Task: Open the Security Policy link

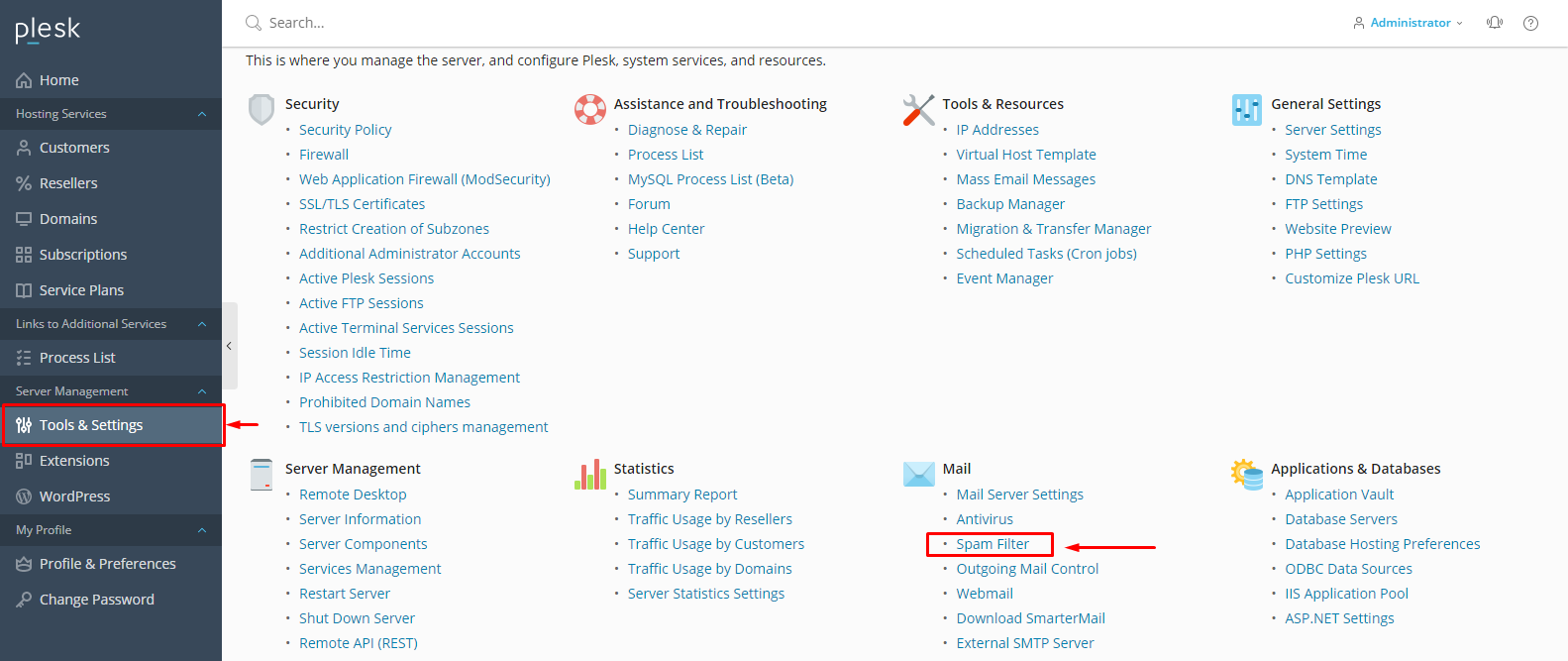Action: (x=345, y=130)
